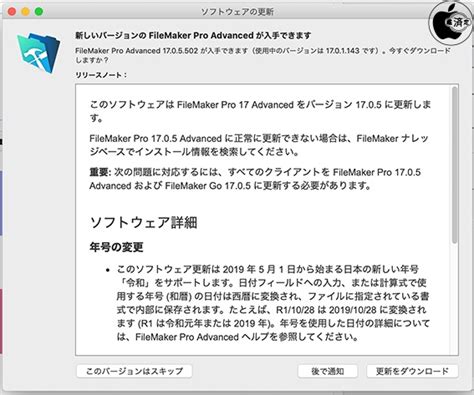Click the FileMaker Pro Advanced app icon
Viewport: 474px width, 395px height.
pos(39,53)
